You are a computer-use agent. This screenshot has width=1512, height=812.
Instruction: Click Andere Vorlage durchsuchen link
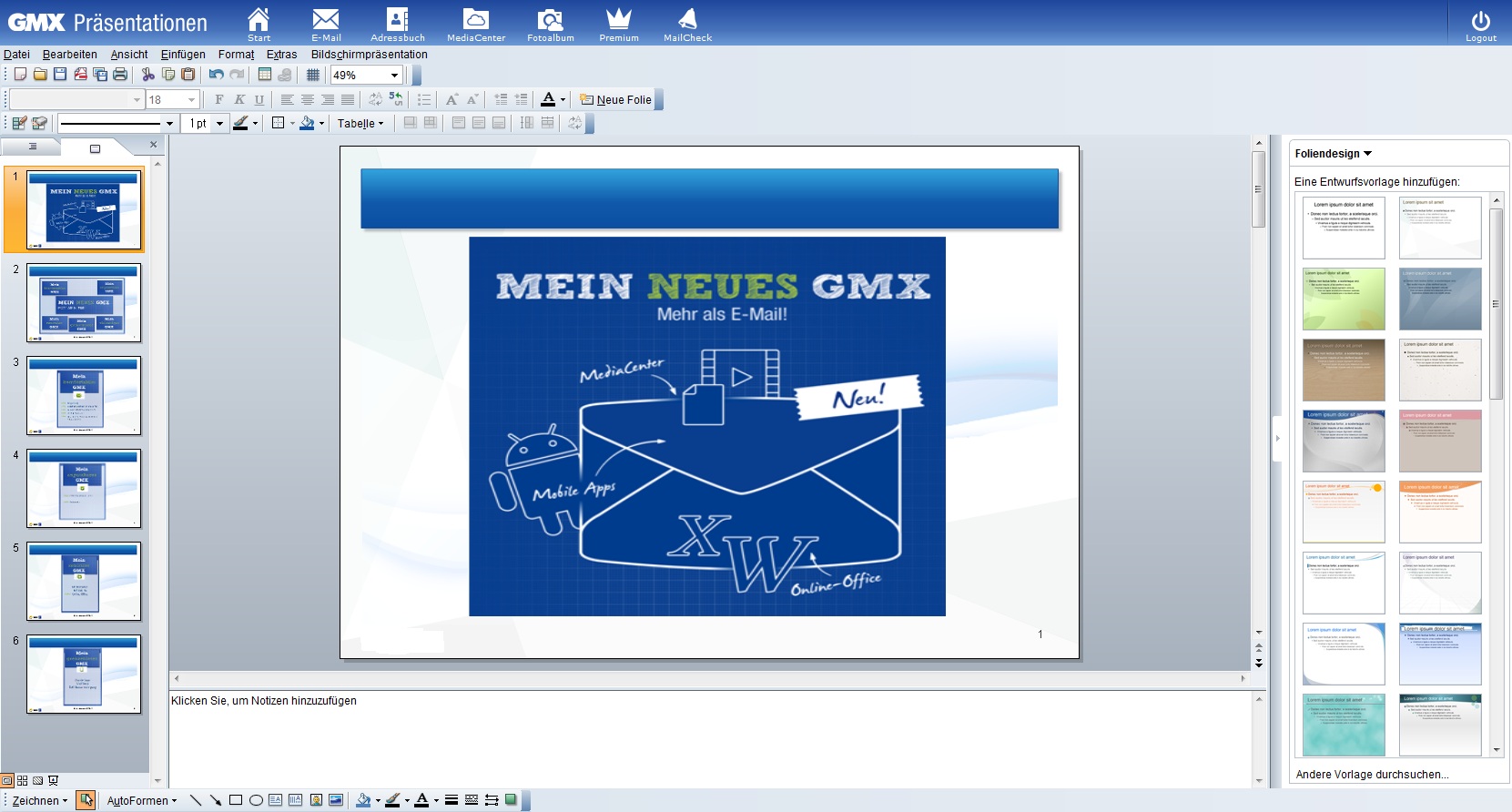click(1372, 775)
